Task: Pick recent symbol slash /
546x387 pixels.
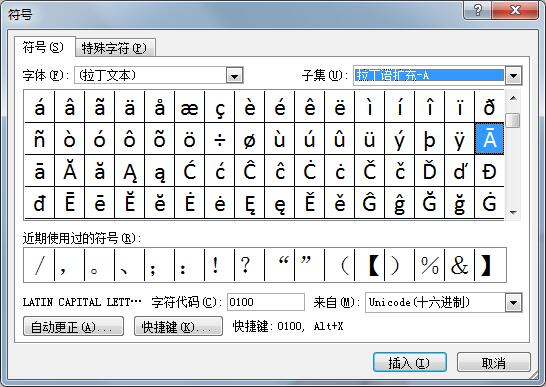Action: coord(39,265)
